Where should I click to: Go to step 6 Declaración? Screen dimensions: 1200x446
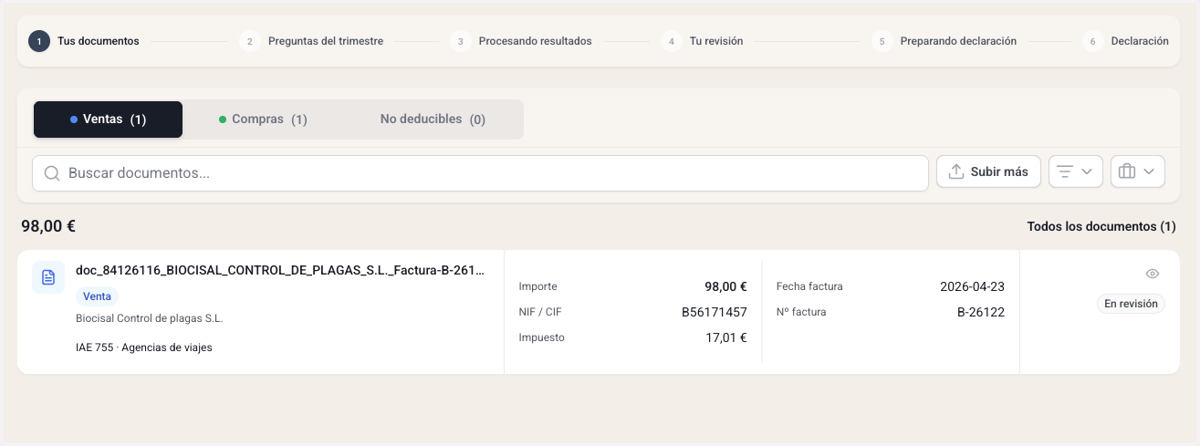coord(1126,41)
